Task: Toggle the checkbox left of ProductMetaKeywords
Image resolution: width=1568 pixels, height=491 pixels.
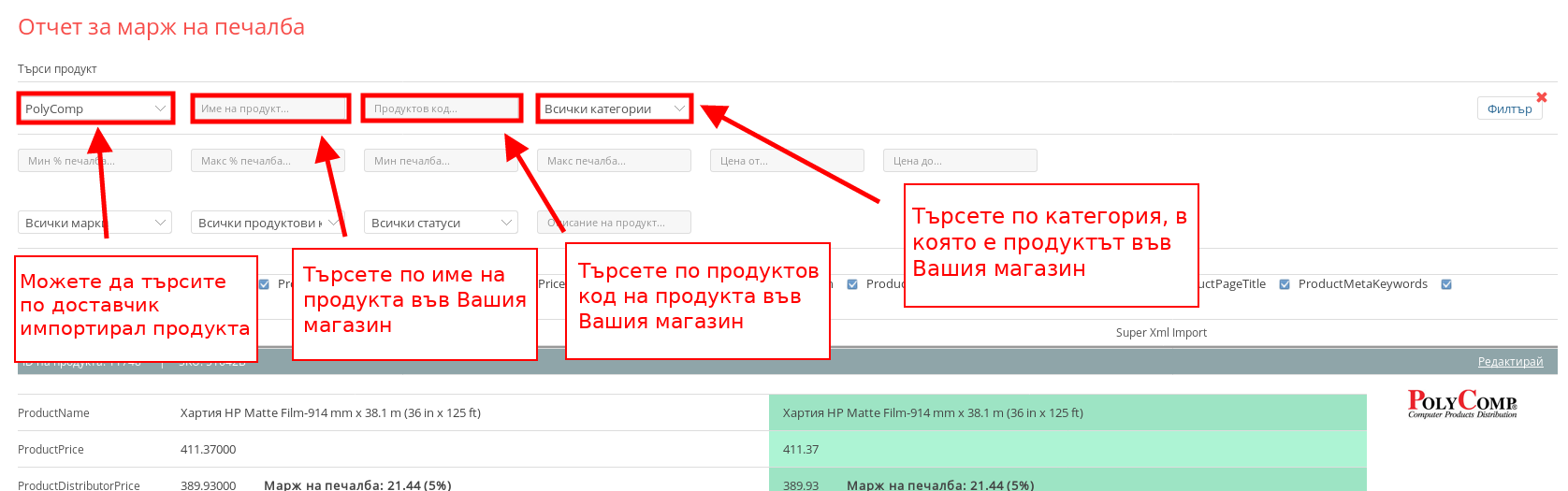Action: (x=1285, y=284)
